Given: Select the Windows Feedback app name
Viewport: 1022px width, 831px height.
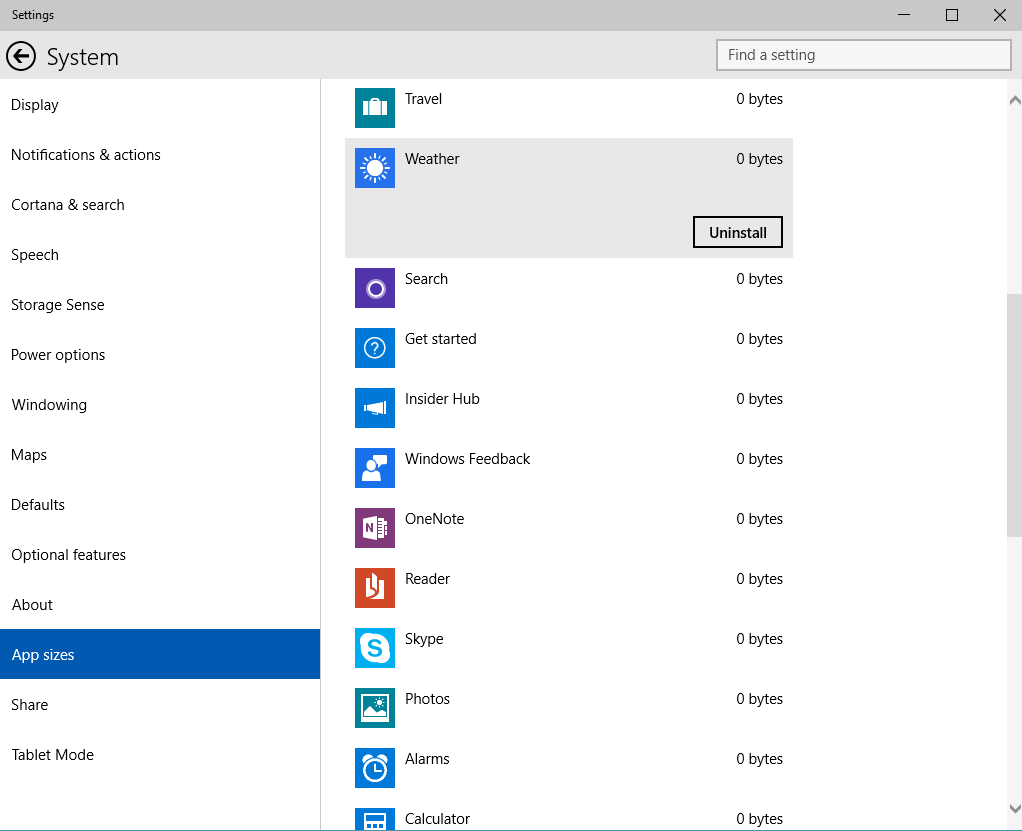Looking at the screenshot, I should [x=467, y=459].
